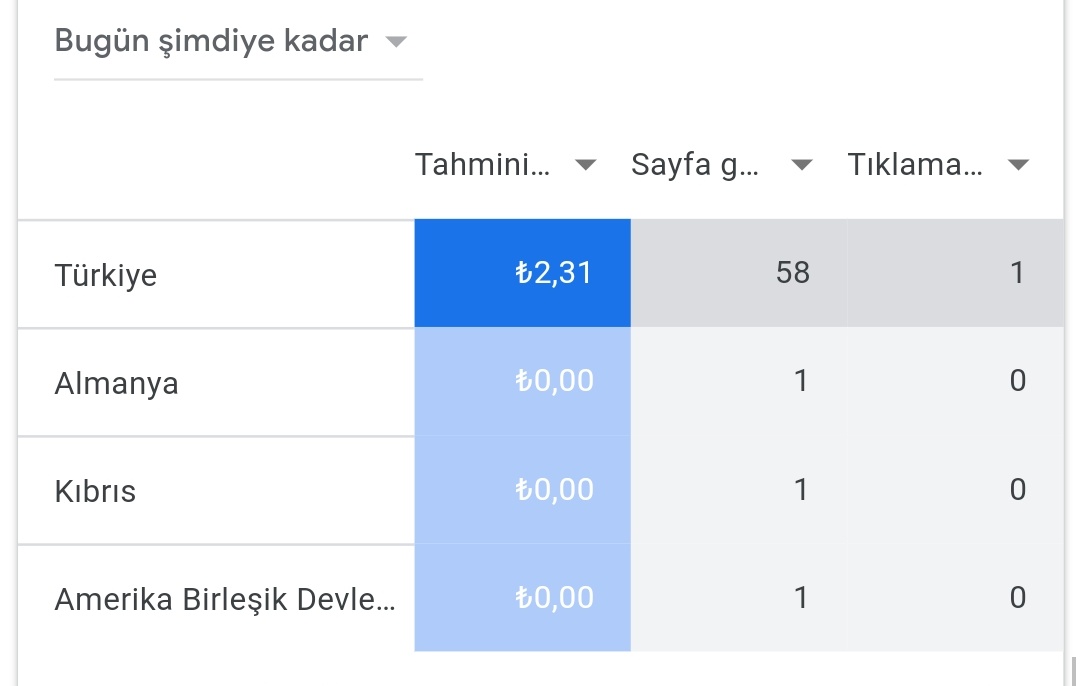The height and width of the screenshot is (686, 1080).
Task: Click the page views value 58
Action: click(793, 273)
